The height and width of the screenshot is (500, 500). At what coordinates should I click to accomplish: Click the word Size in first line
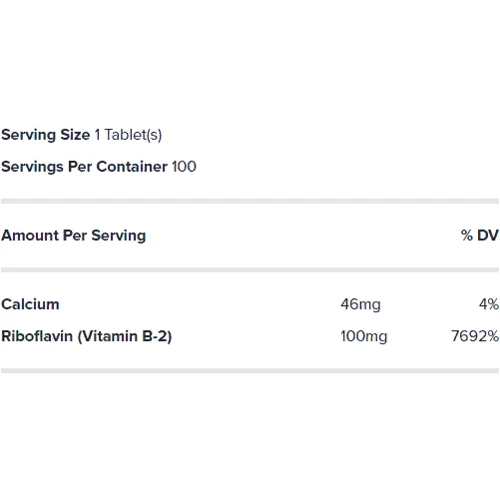click(x=75, y=135)
